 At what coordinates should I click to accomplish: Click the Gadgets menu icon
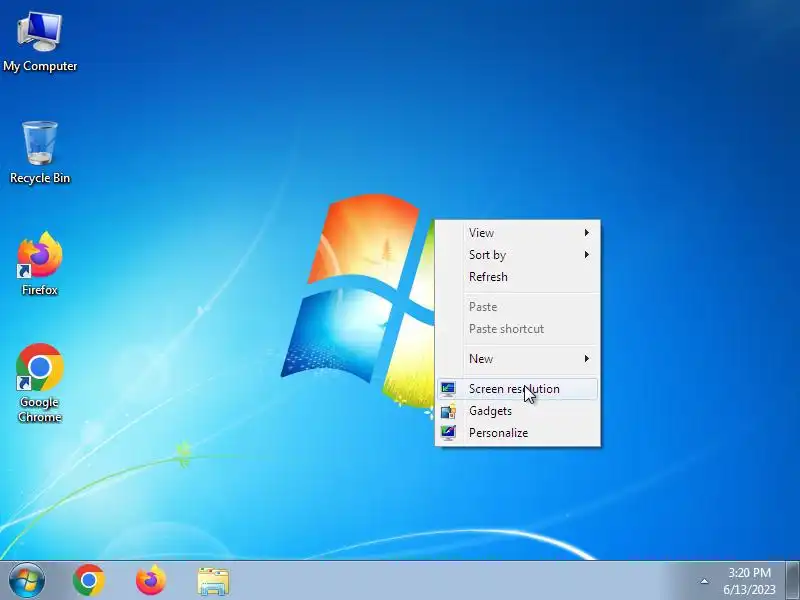448,411
